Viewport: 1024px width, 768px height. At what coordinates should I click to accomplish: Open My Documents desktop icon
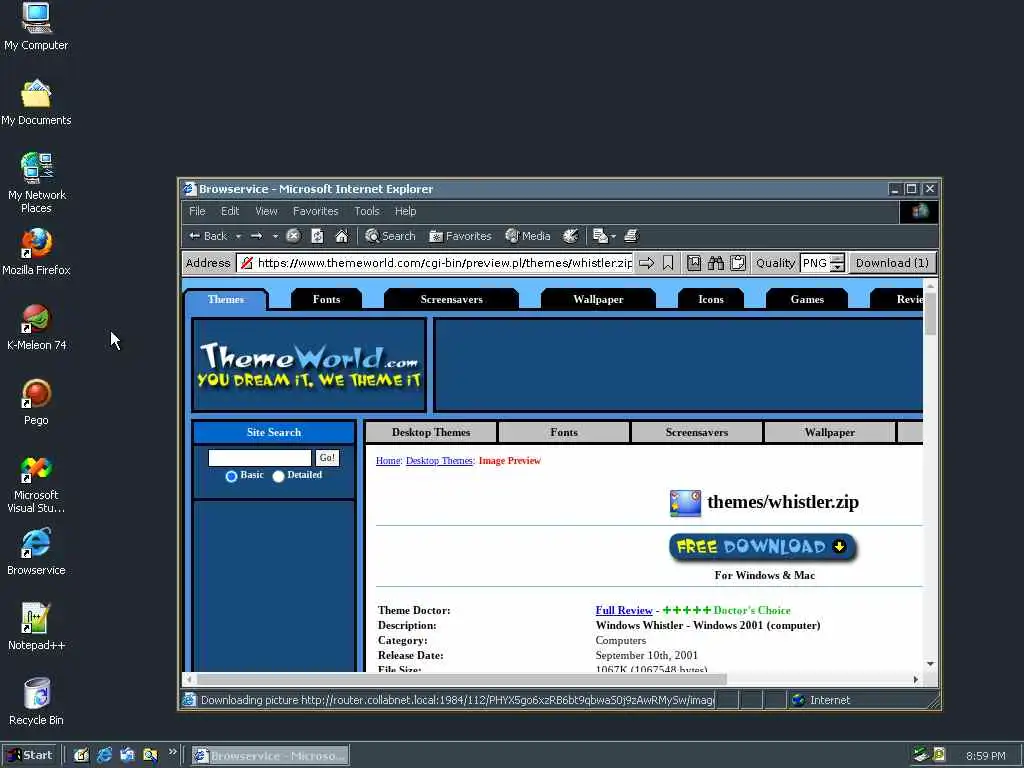(36, 103)
